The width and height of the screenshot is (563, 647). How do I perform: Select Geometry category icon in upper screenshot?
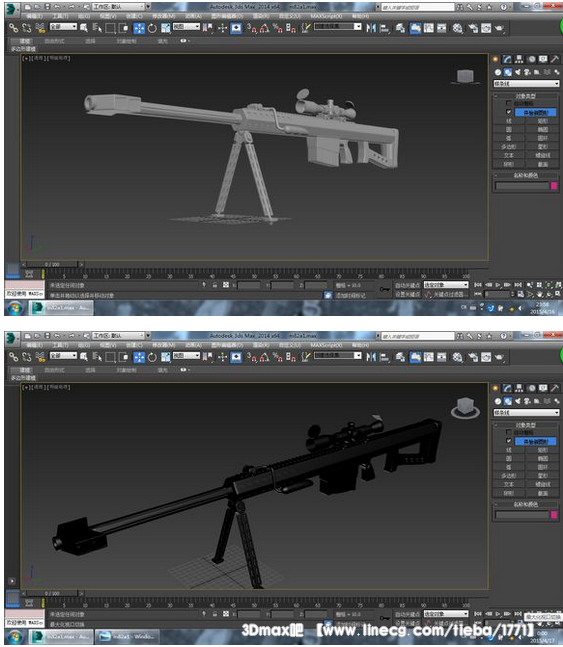tap(498, 72)
